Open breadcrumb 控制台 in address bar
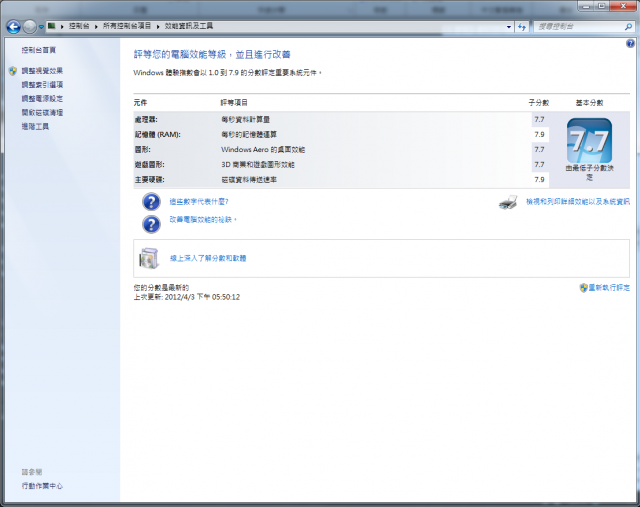Image resolution: width=640 pixels, height=507 pixels. [x=79, y=26]
